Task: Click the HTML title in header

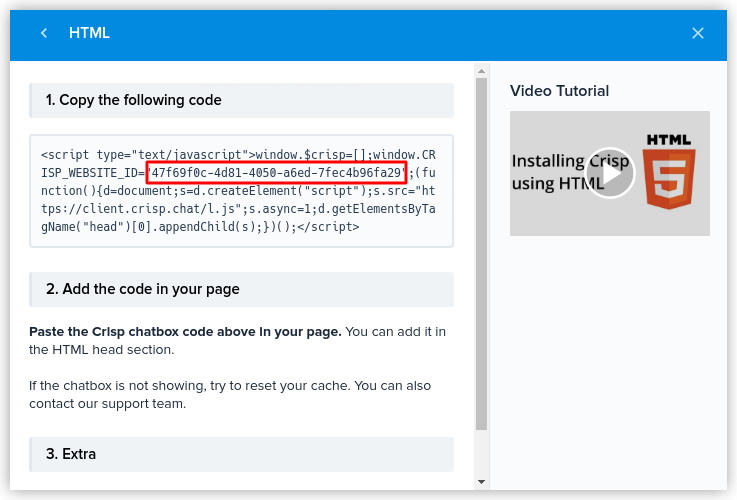Action: coord(89,33)
